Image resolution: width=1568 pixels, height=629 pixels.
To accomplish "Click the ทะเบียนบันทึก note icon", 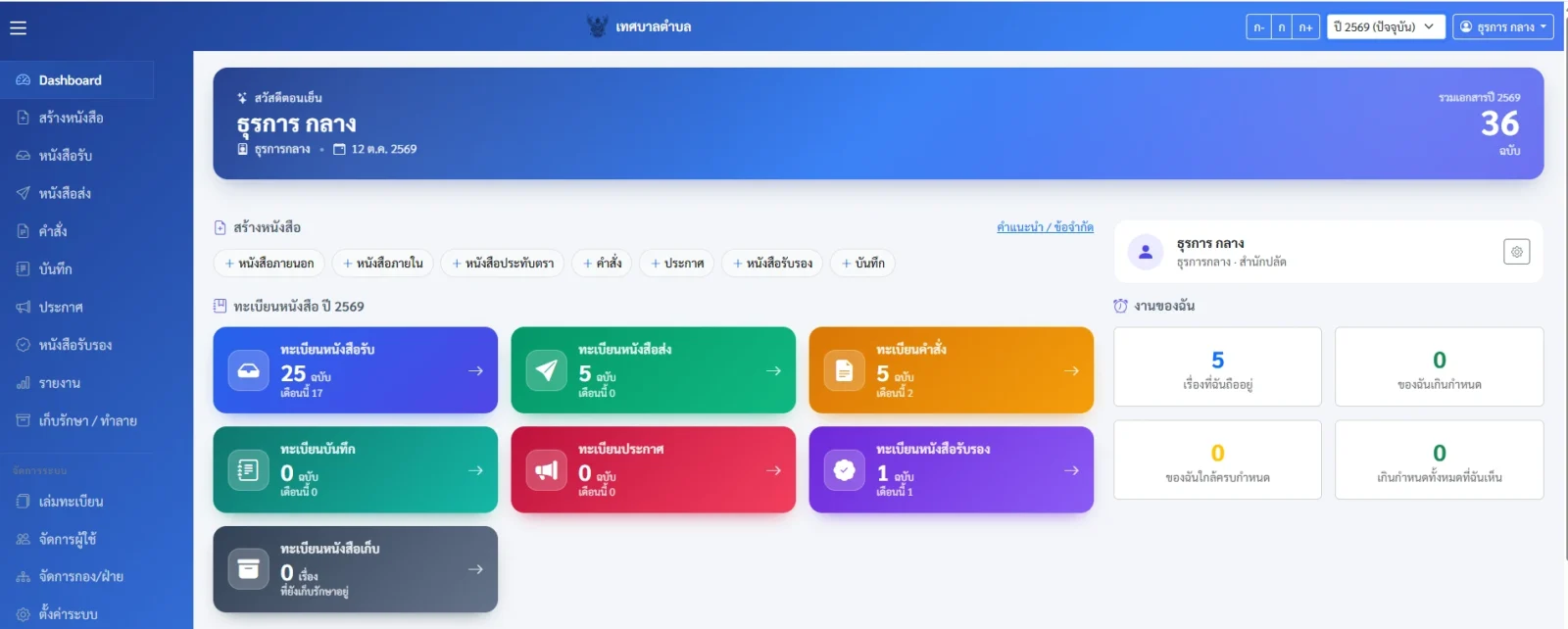I will point(249,470).
